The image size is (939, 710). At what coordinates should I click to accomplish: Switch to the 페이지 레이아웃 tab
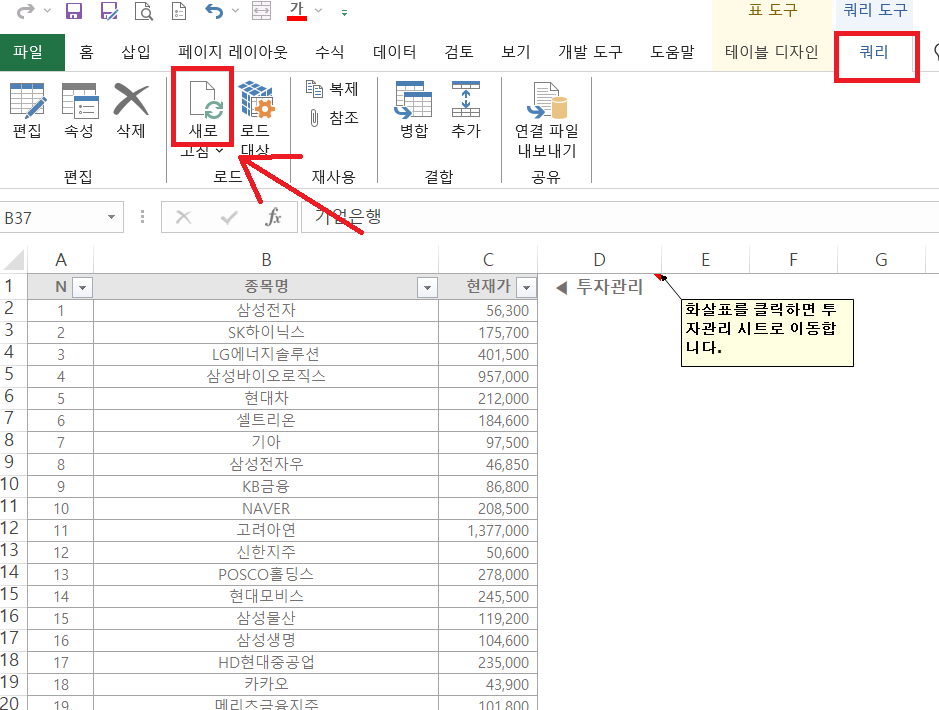coord(233,52)
